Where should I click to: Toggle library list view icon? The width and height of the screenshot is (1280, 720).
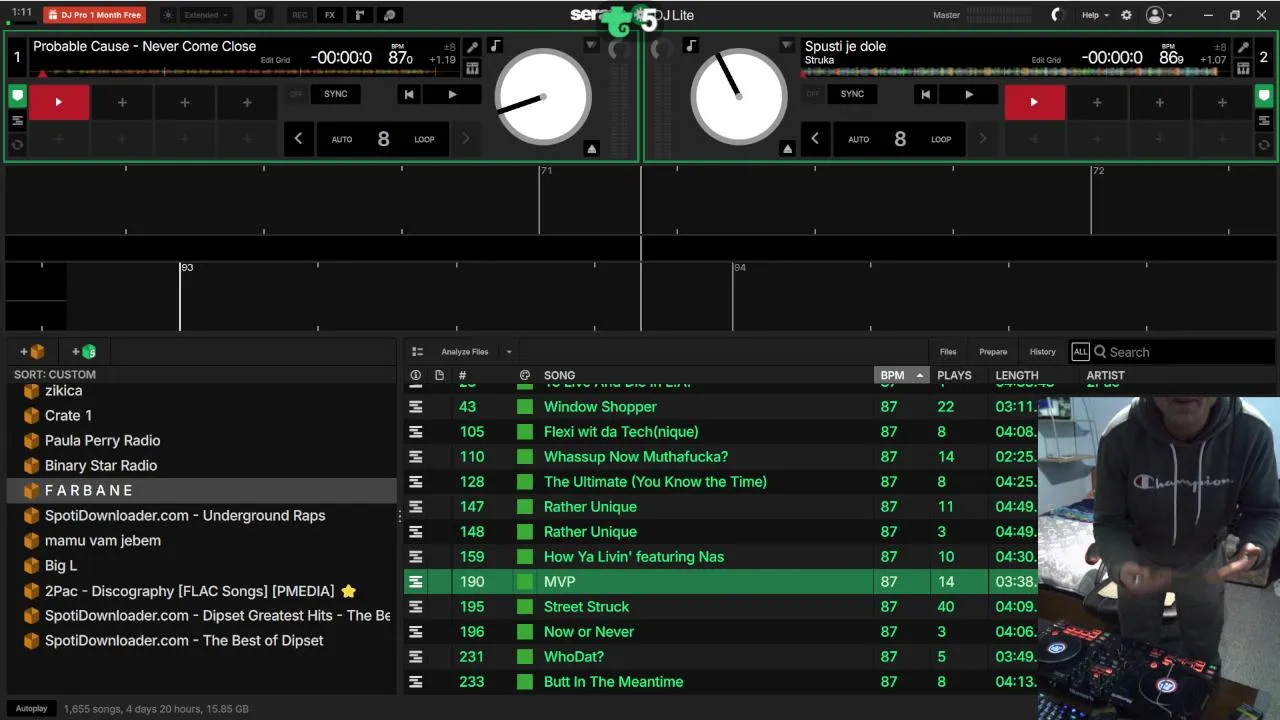pyautogui.click(x=417, y=352)
